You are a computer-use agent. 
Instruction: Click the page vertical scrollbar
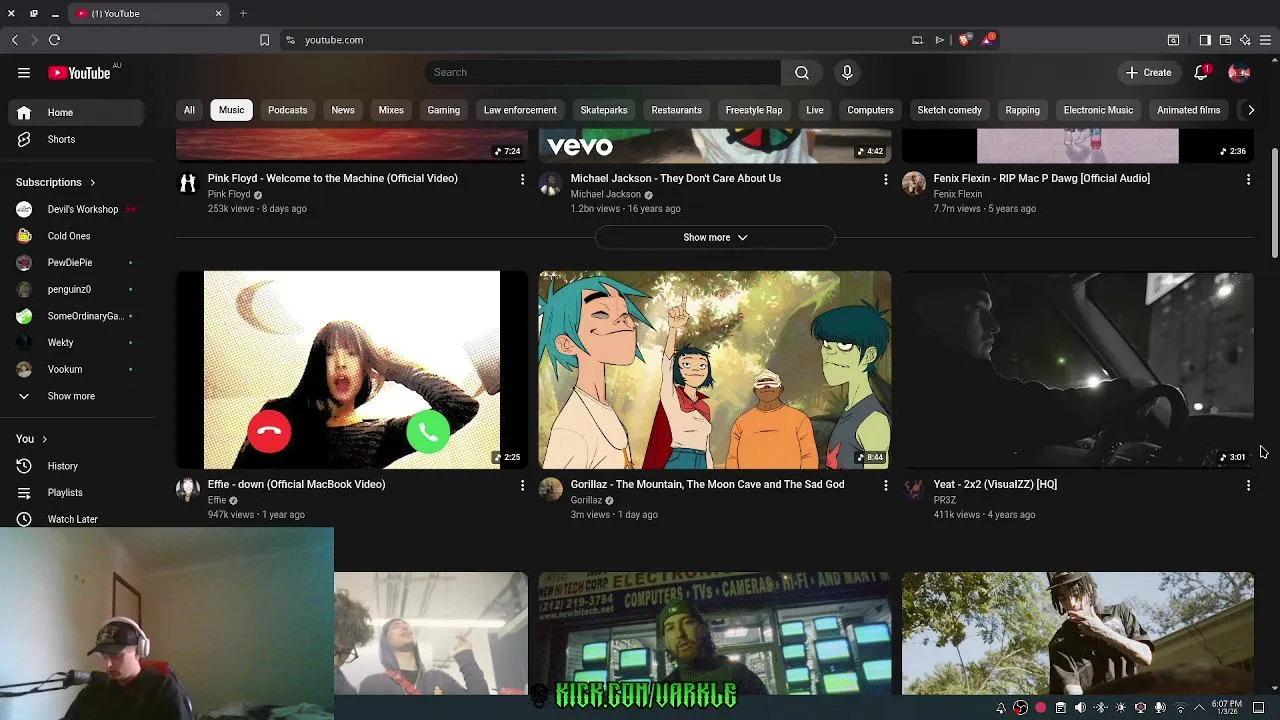tap(1274, 205)
